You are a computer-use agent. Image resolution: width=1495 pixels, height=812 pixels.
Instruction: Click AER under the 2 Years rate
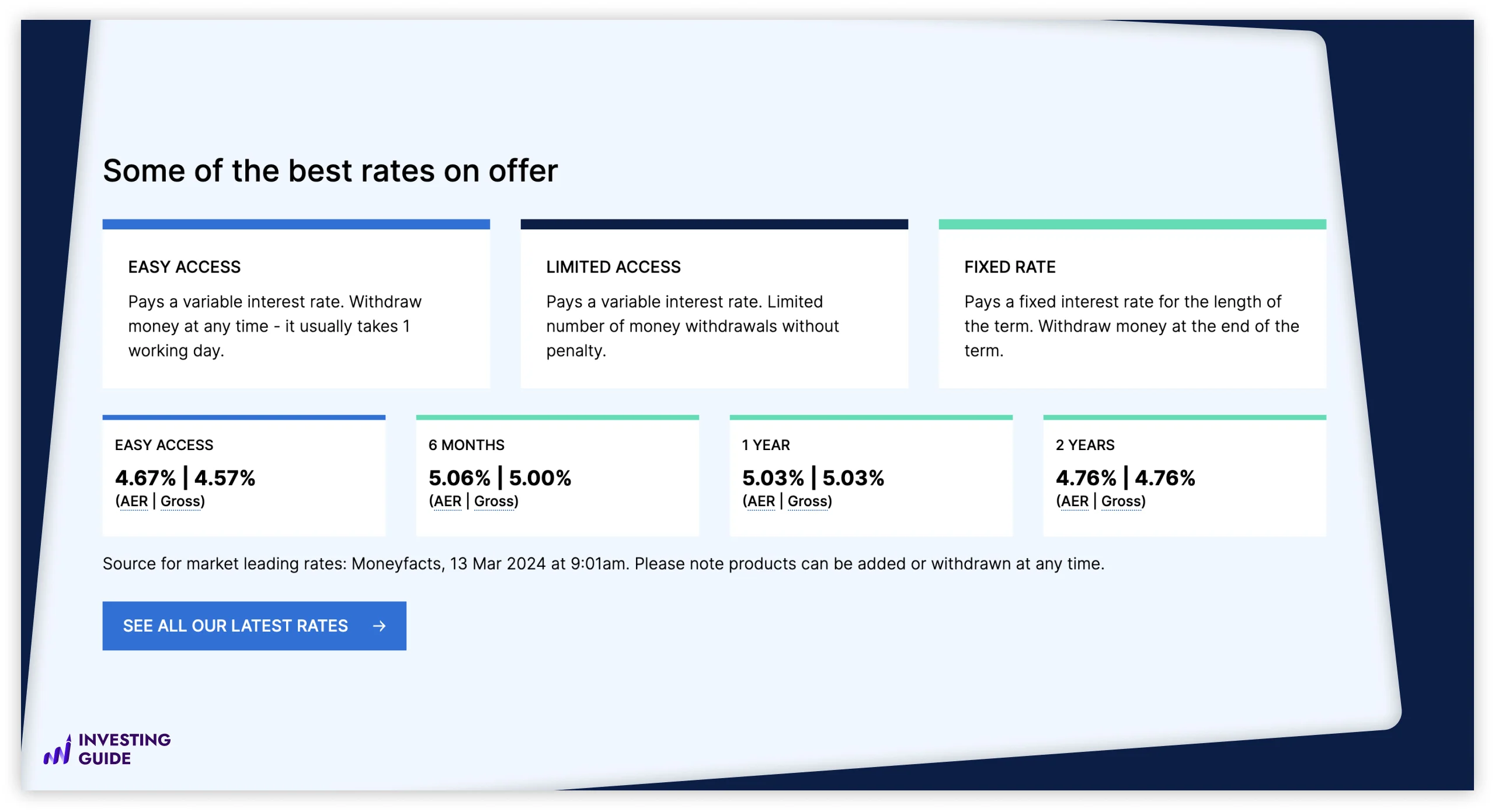tap(1075, 501)
